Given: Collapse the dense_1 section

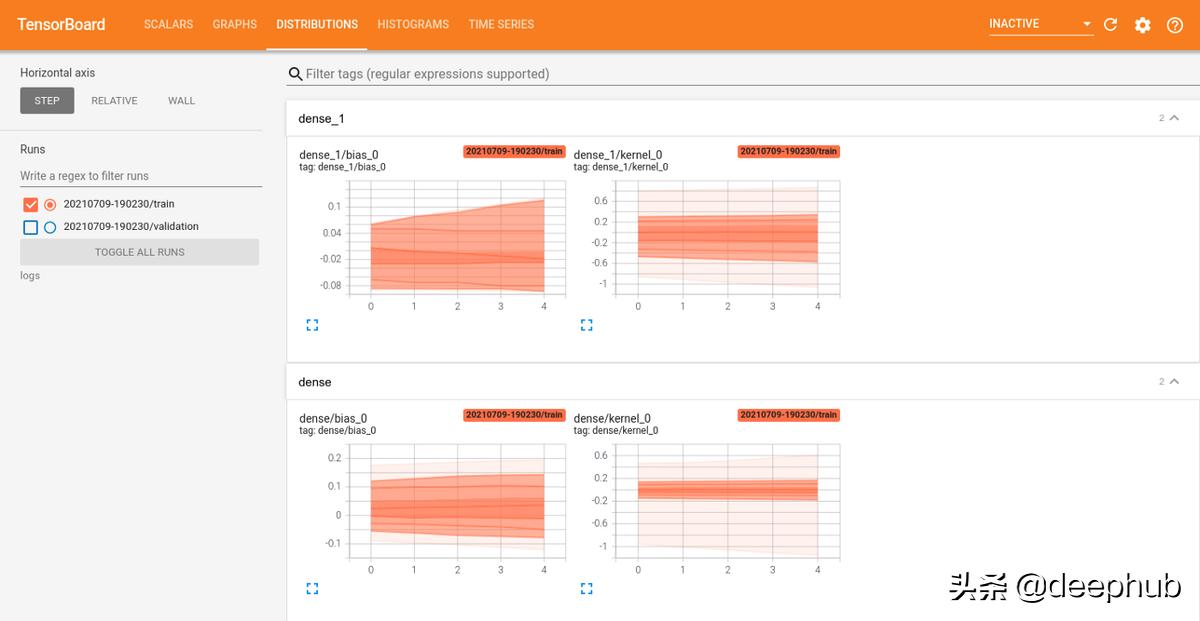Looking at the screenshot, I should (1174, 118).
